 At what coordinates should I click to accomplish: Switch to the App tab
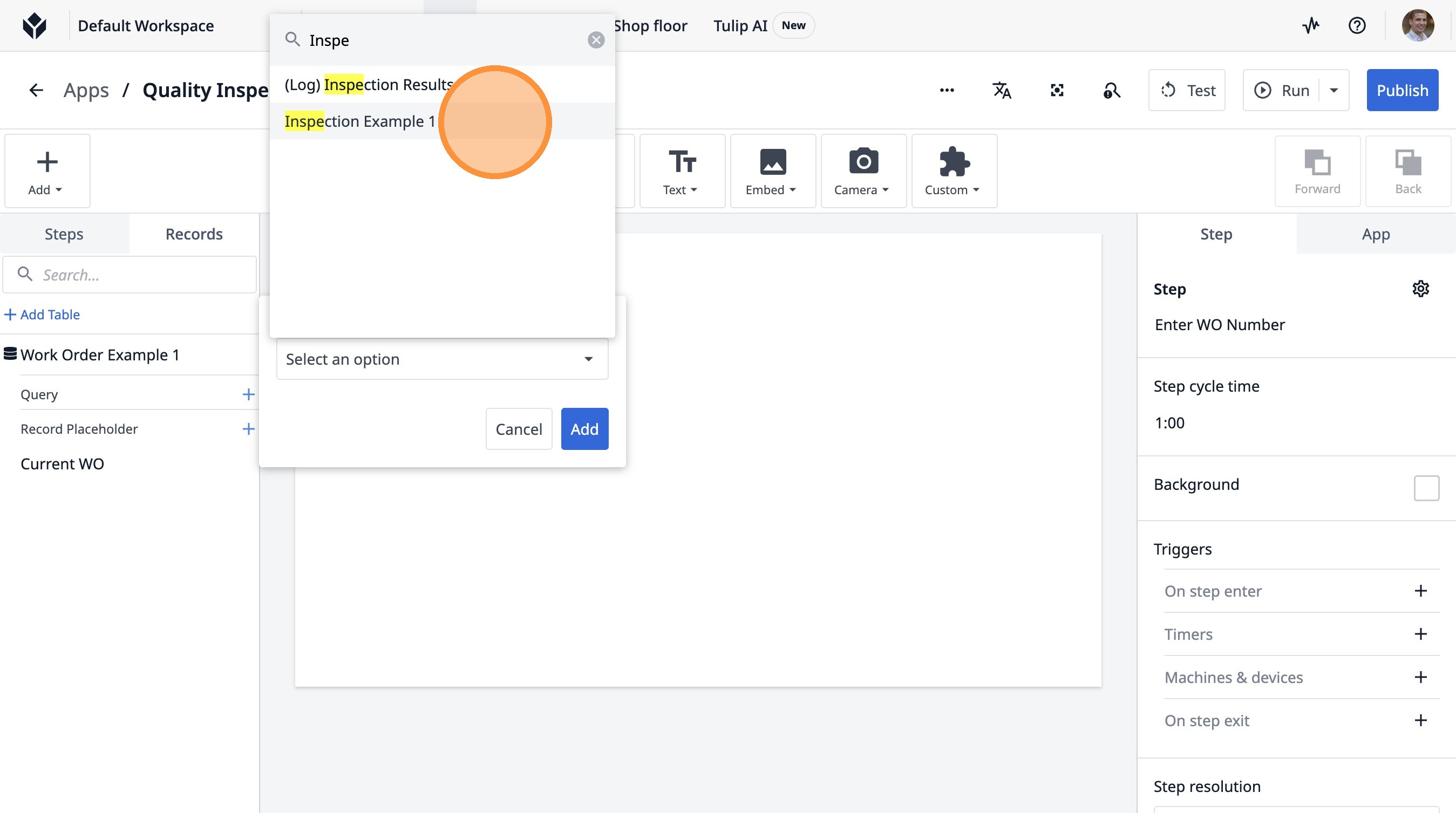(x=1375, y=234)
